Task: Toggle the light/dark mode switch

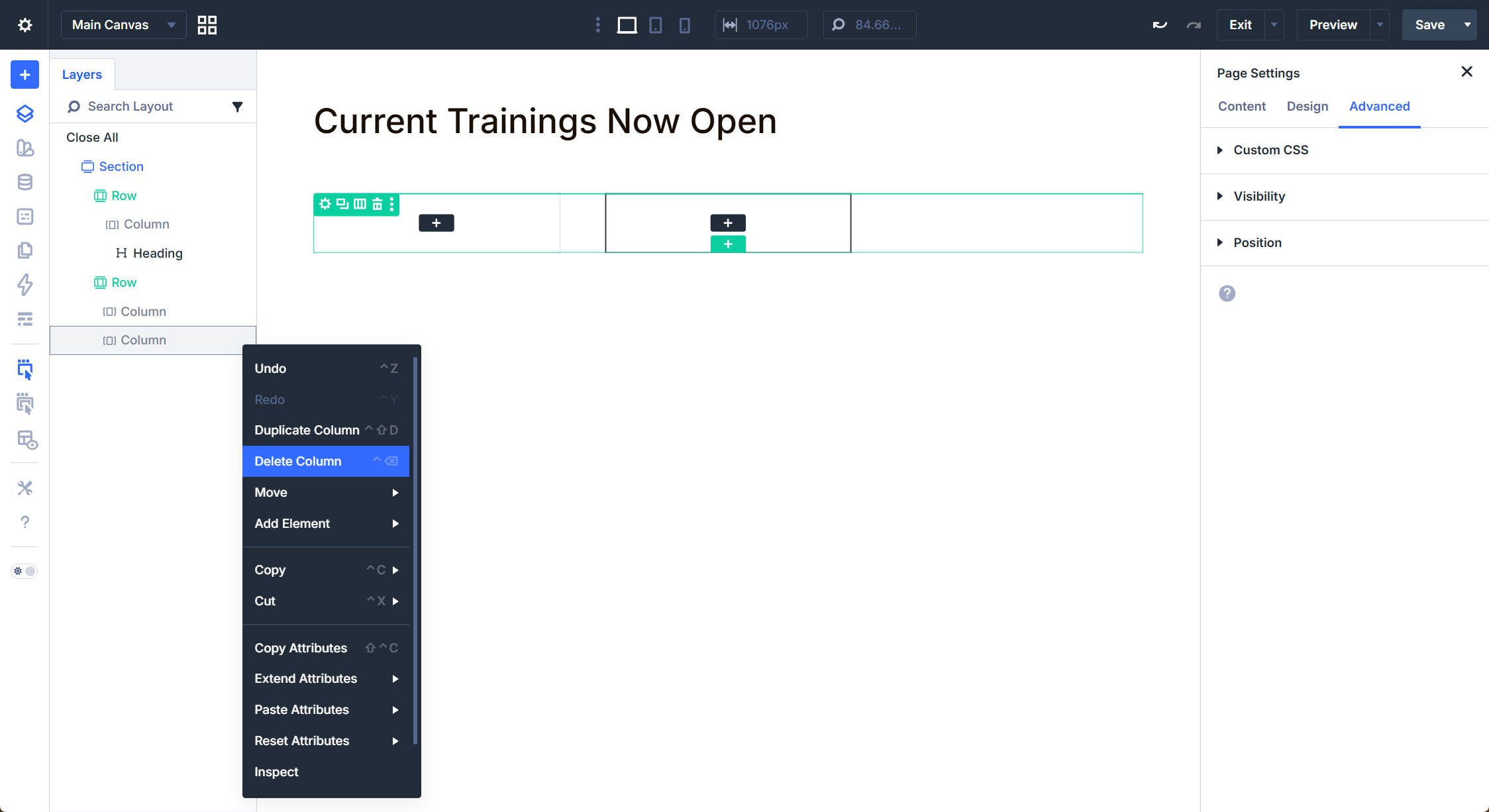Action: [25, 571]
